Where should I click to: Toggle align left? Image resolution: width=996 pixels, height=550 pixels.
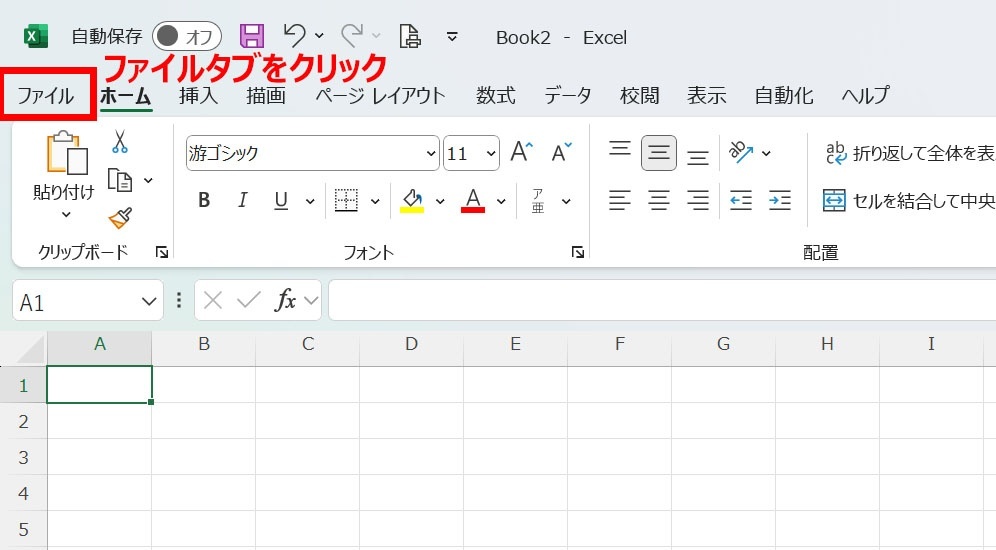click(x=619, y=201)
